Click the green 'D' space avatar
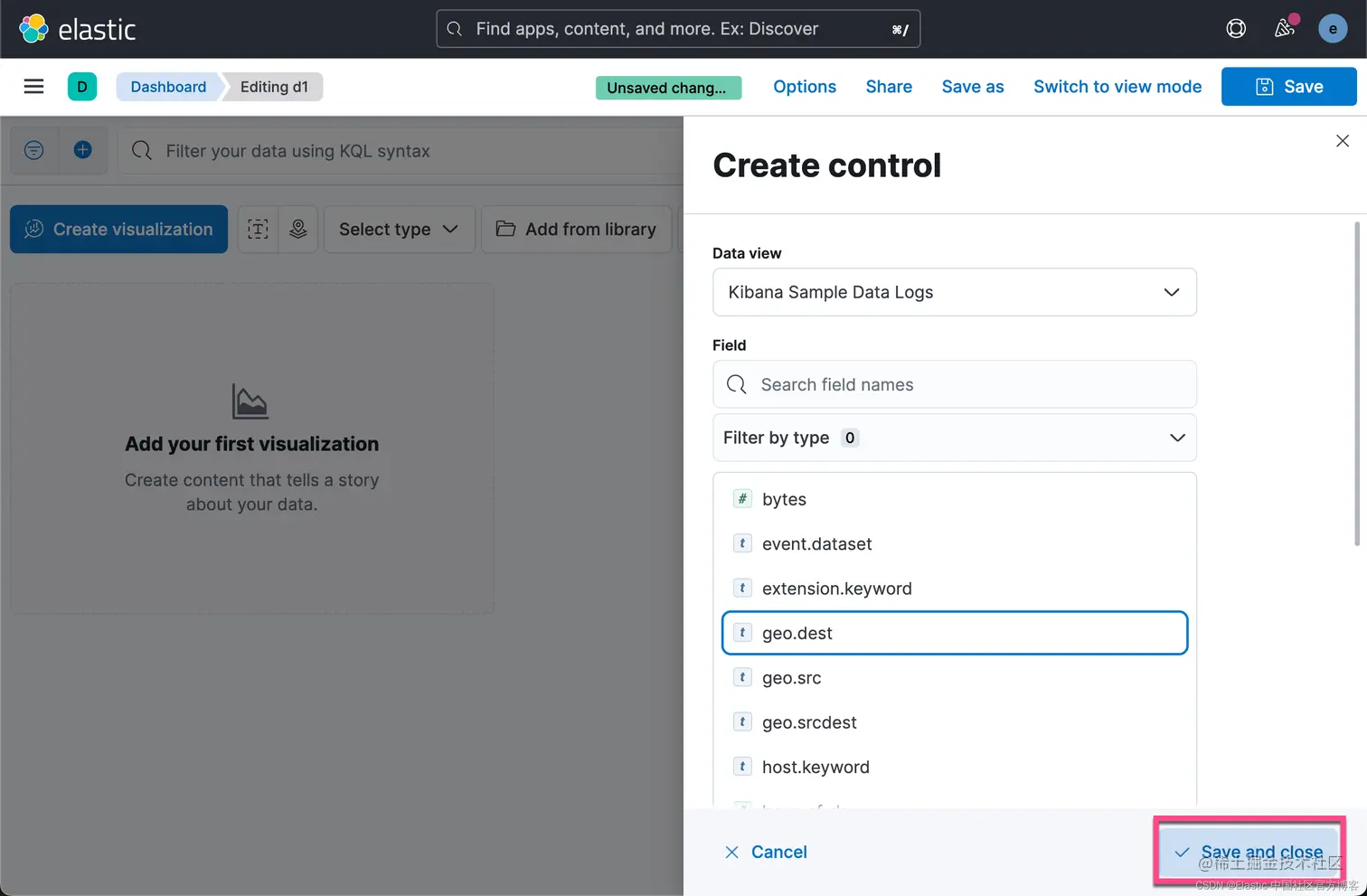 pyautogui.click(x=82, y=87)
